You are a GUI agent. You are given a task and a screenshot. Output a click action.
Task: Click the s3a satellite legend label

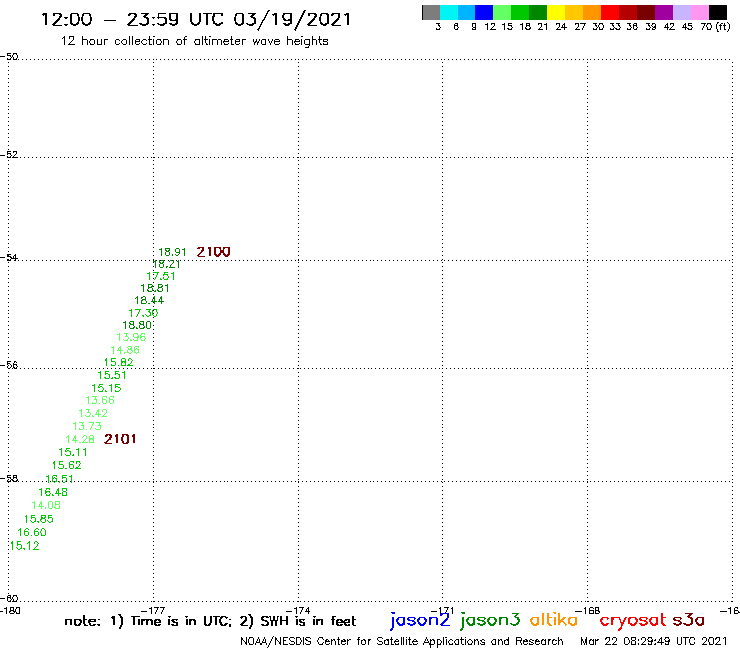689,620
